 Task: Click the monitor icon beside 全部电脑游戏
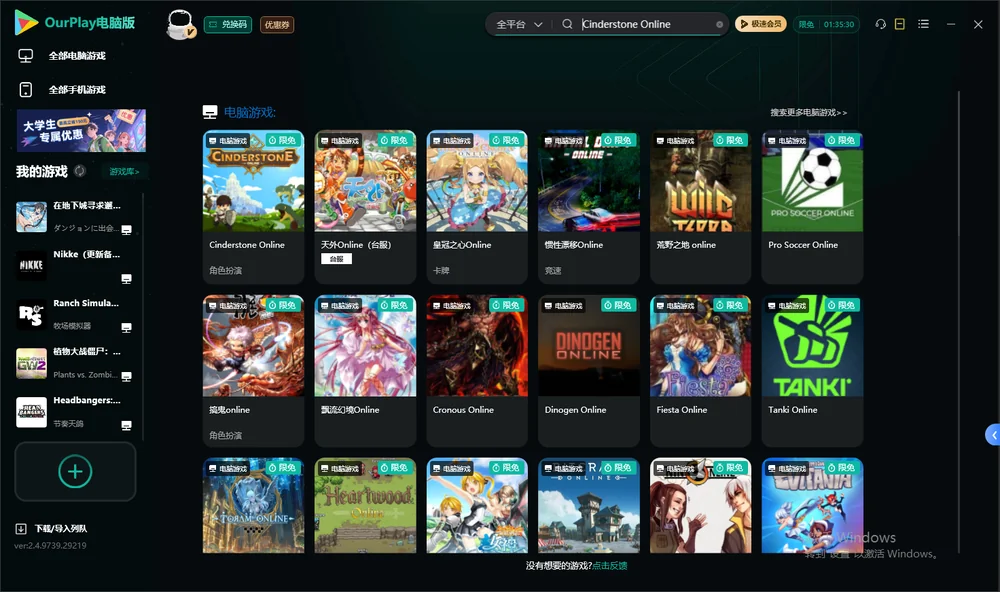click(26, 56)
